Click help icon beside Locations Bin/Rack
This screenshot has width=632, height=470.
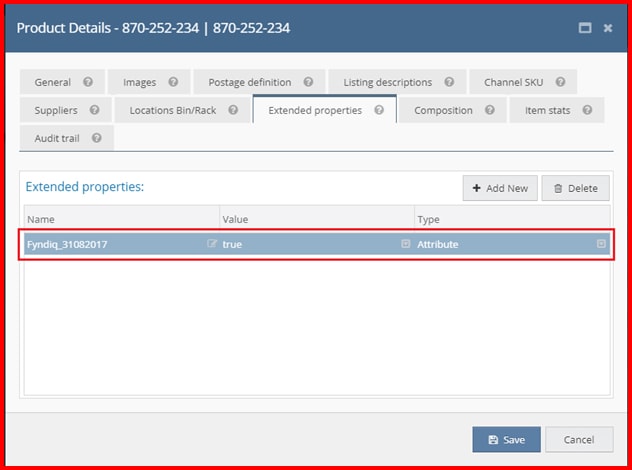point(233,110)
